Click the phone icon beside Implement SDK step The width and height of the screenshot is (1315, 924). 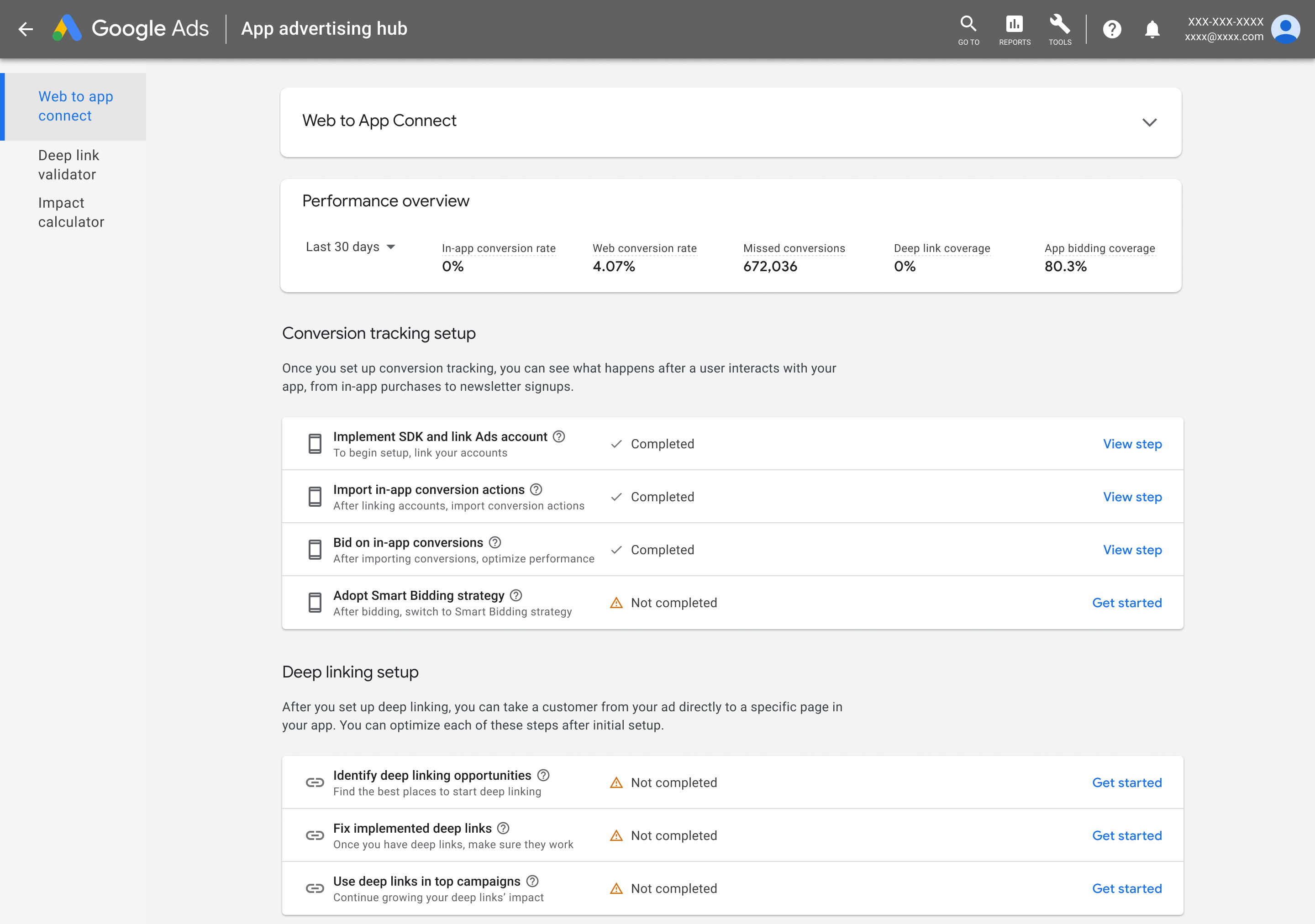(315, 443)
